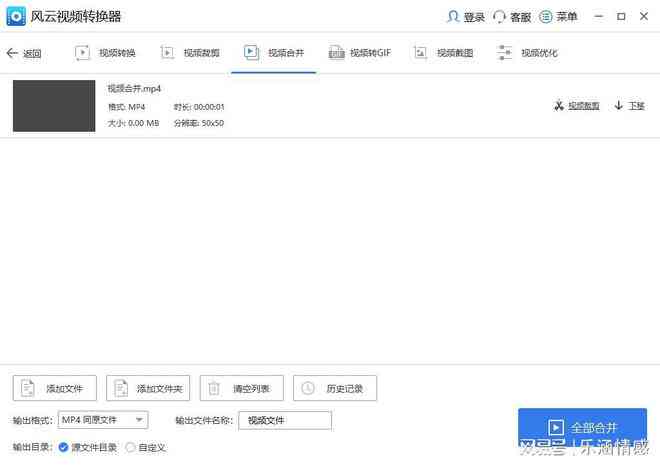
Task: Click the 格式: MP4 format text
Action: [x=127, y=107]
